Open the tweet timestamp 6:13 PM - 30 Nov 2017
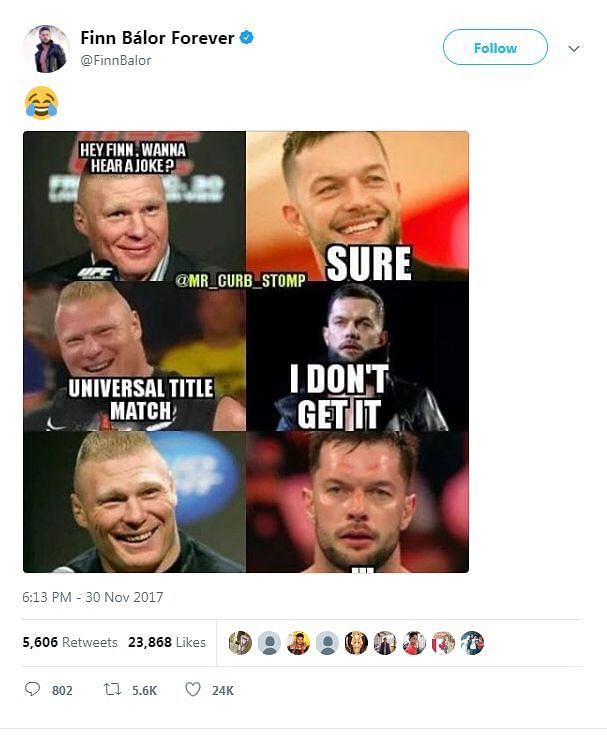607x737 pixels. point(93,598)
